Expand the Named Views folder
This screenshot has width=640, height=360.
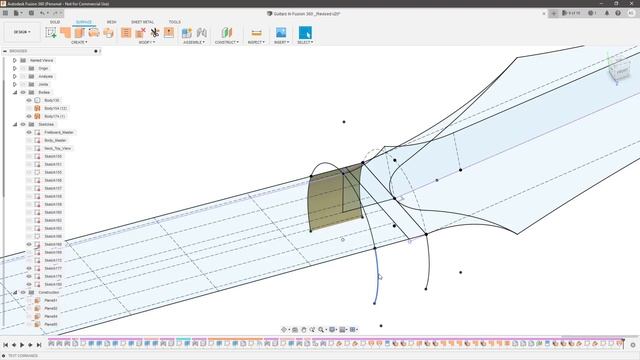pos(15,60)
